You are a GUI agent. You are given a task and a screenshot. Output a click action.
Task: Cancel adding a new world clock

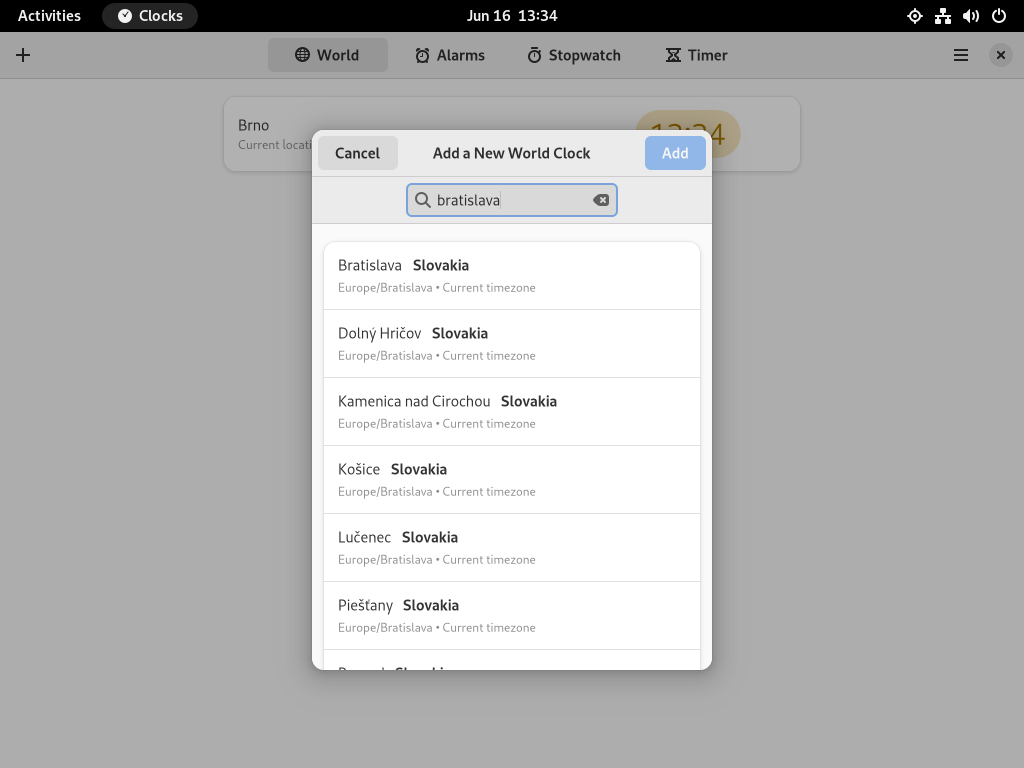tap(357, 153)
